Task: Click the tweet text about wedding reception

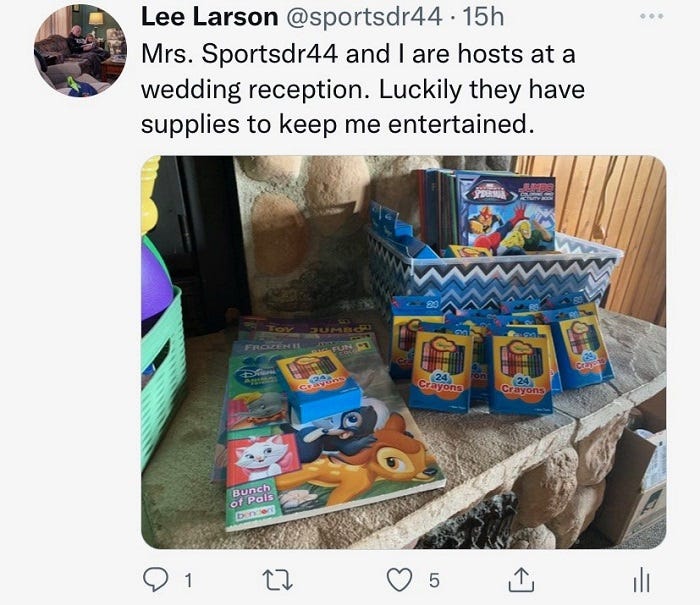Action: [362, 89]
